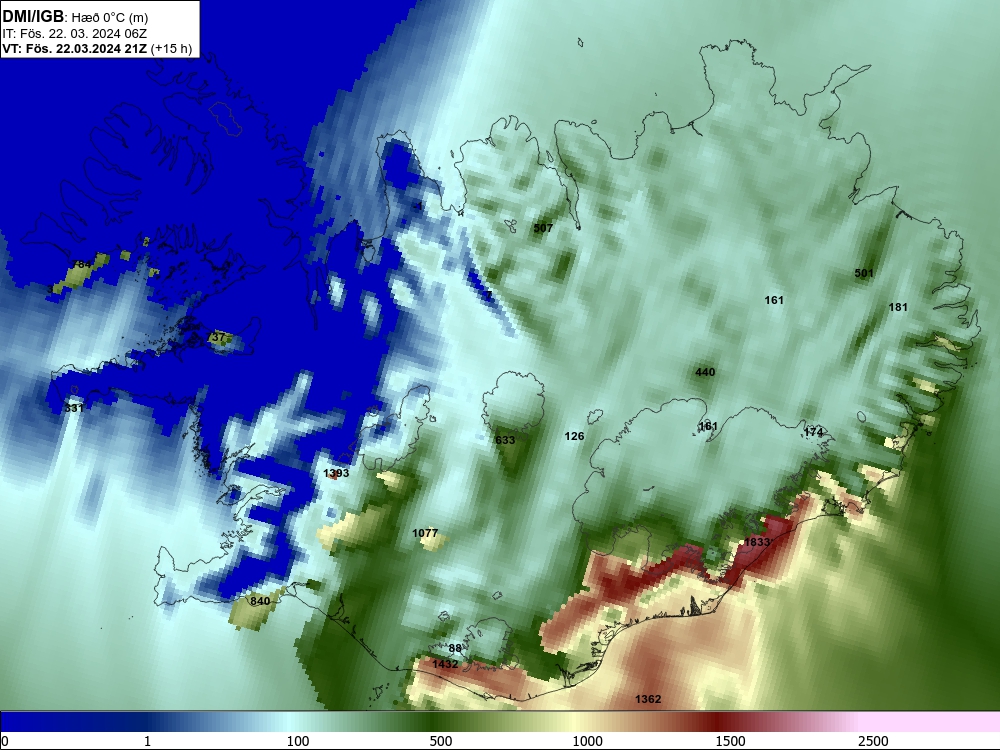Click the "(+15 h)" forecast offset text
Viewport: 1000px width, 750px height.
(172, 48)
